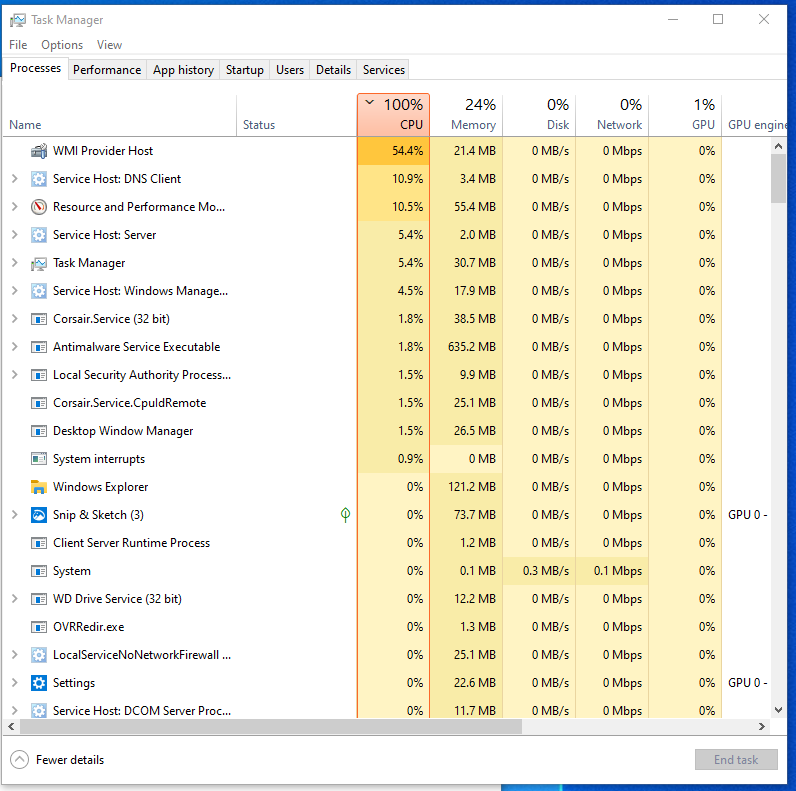Click the Service Host: DNS Client gear icon
This screenshot has width=796, height=791.
(39, 179)
